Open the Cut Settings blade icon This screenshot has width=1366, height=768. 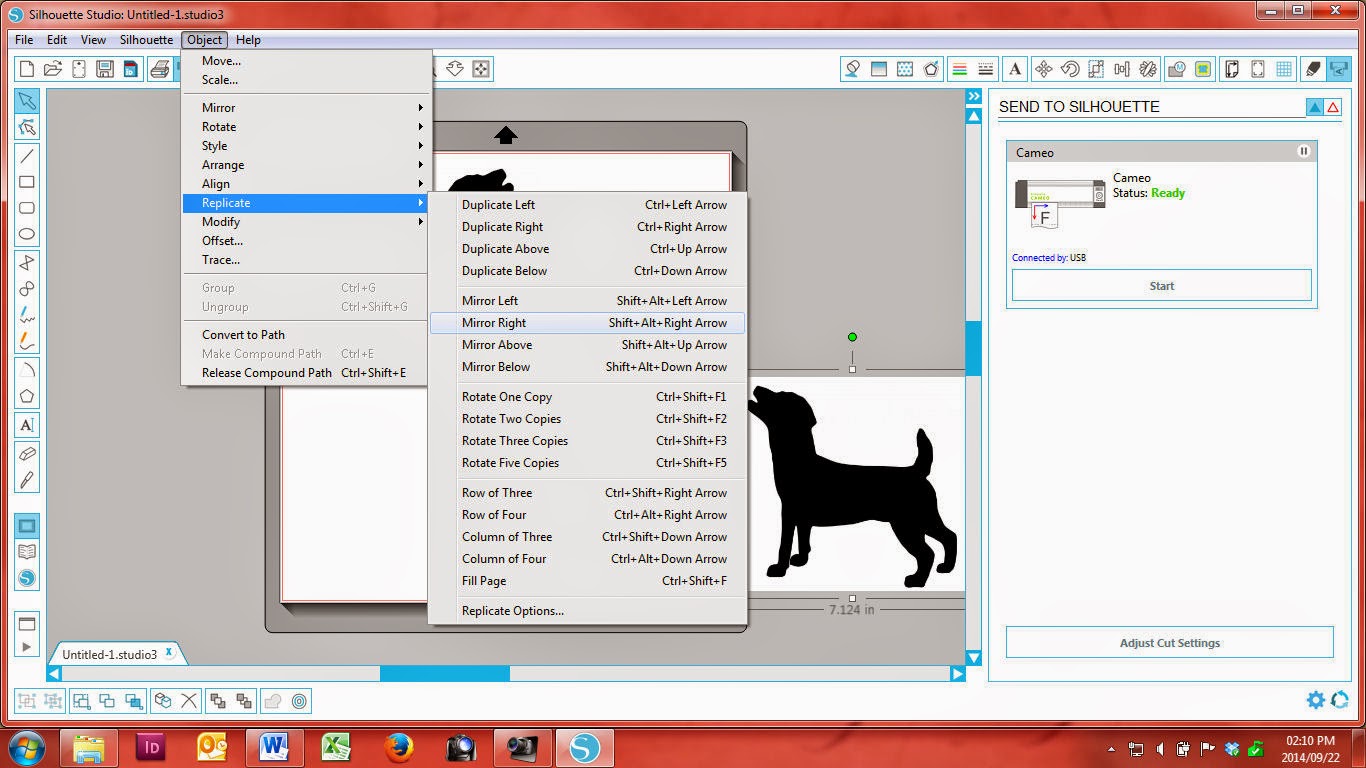[1313, 69]
